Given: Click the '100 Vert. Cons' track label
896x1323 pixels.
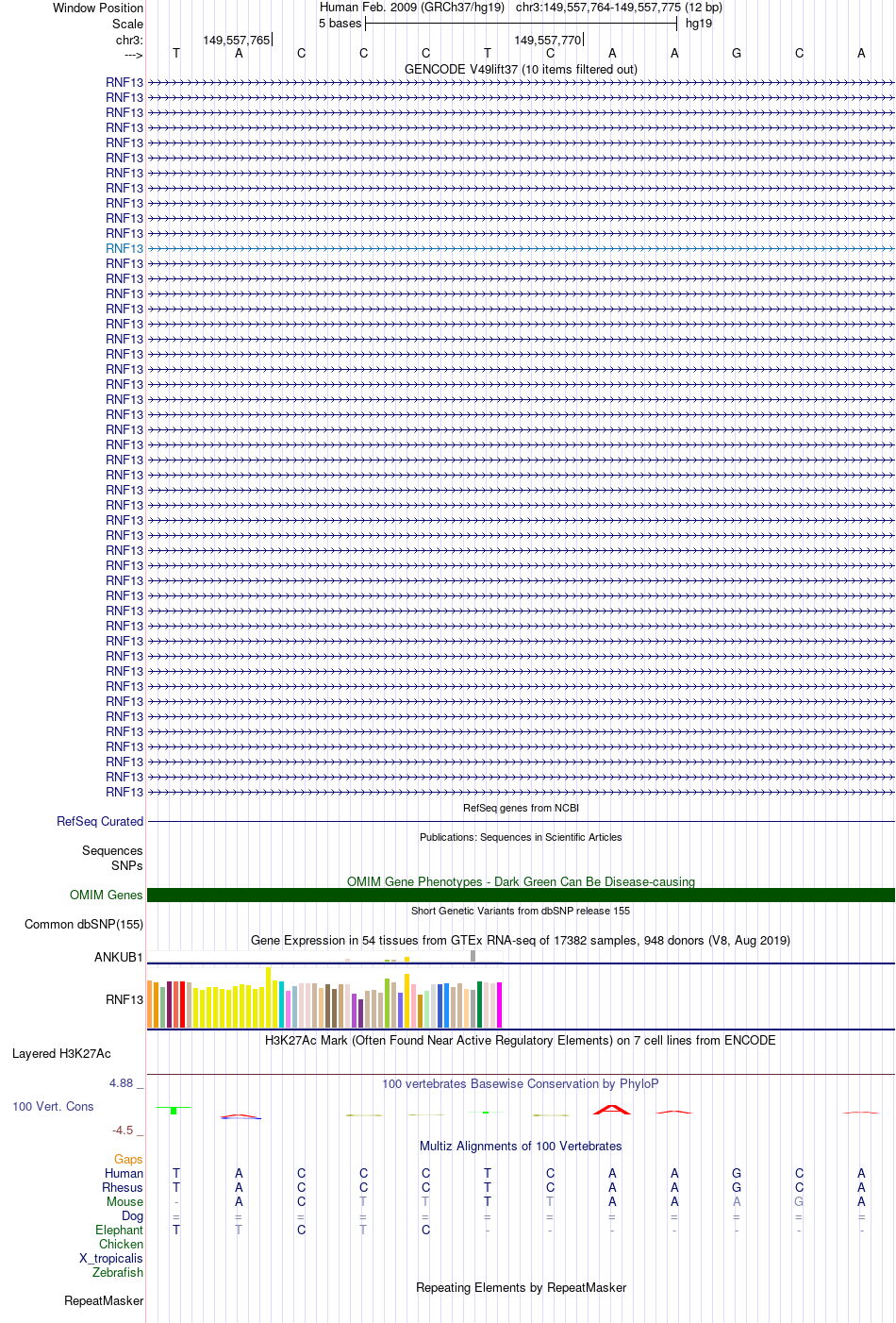Looking at the screenshot, I should [53, 1106].
